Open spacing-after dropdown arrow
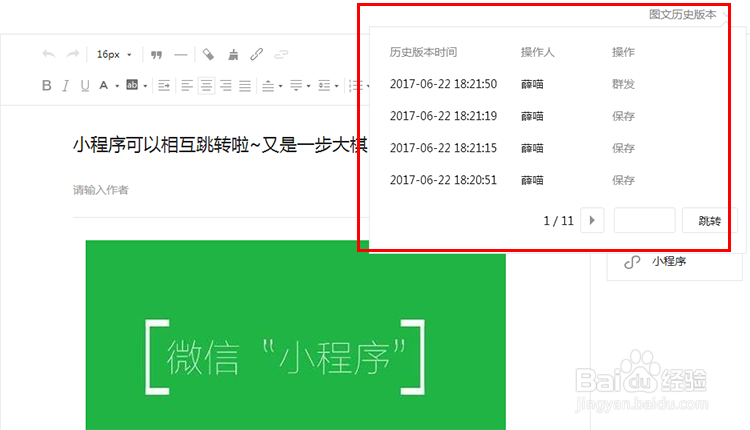The width and height of the screenshot is (750, 430). [x=309, y=86]
